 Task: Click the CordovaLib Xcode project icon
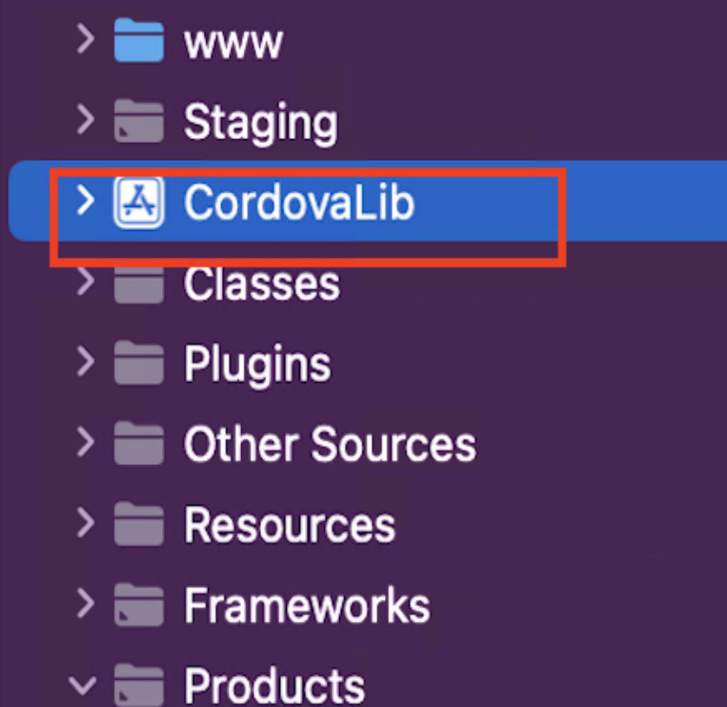[x=139, y=202]
